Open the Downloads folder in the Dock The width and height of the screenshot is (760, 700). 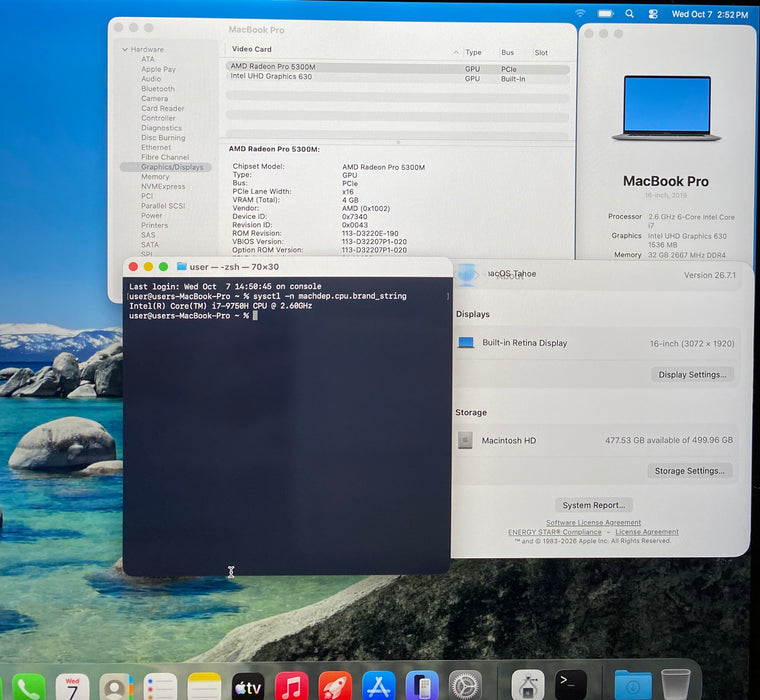coord(633,686)
